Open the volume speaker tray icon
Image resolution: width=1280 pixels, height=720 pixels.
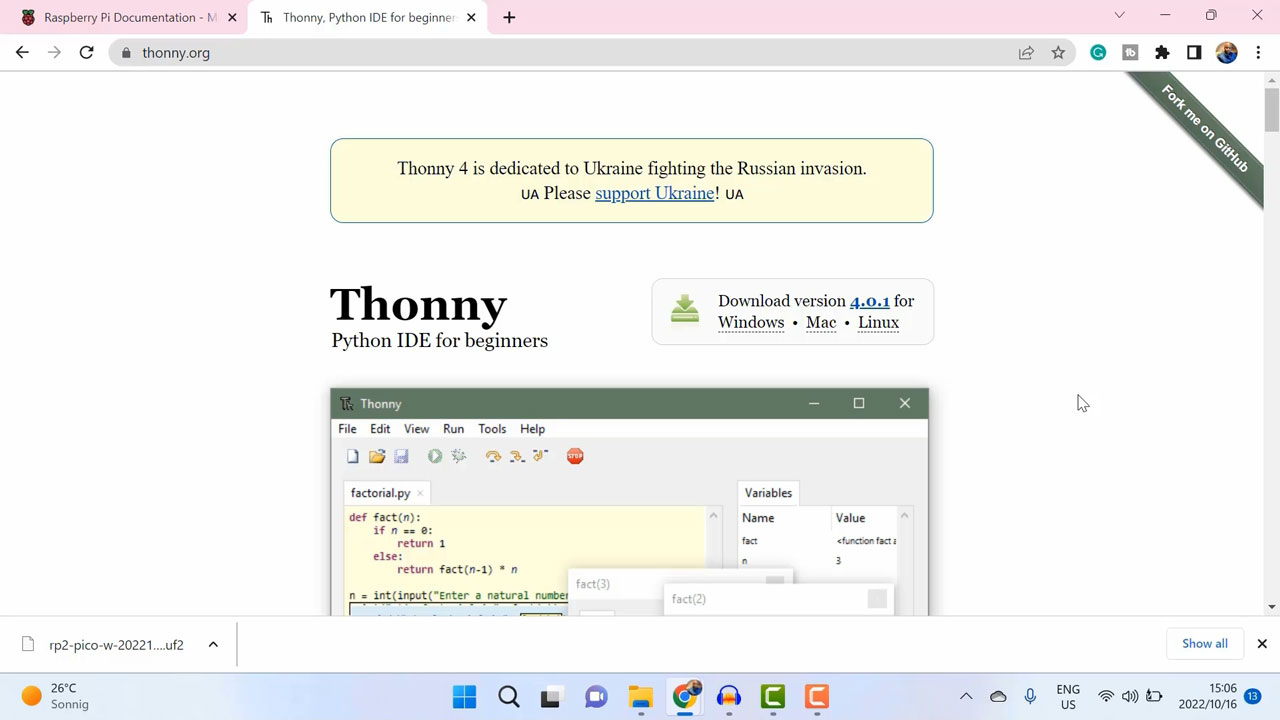pos(1130,696)
